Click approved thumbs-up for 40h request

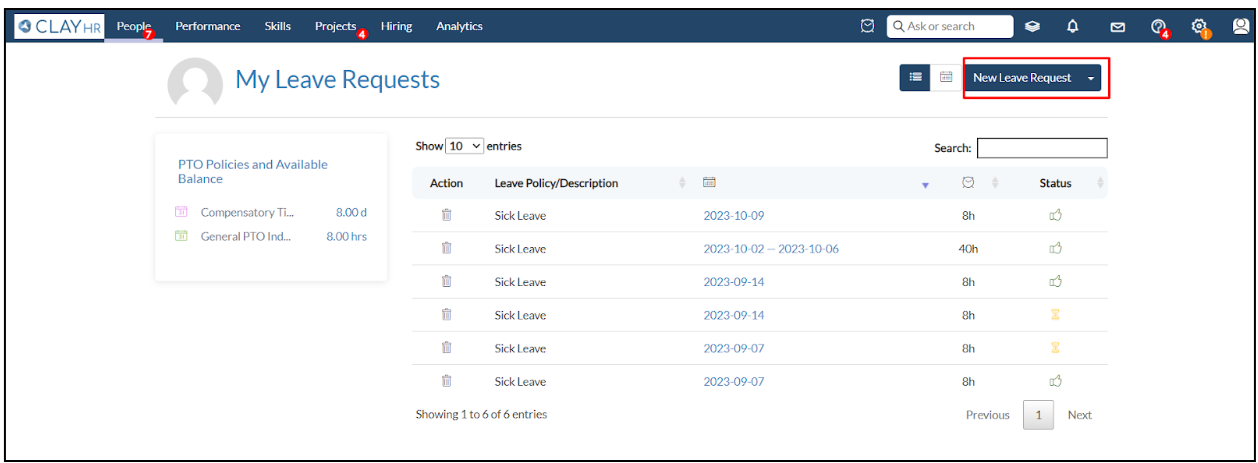pos(1055,248)
